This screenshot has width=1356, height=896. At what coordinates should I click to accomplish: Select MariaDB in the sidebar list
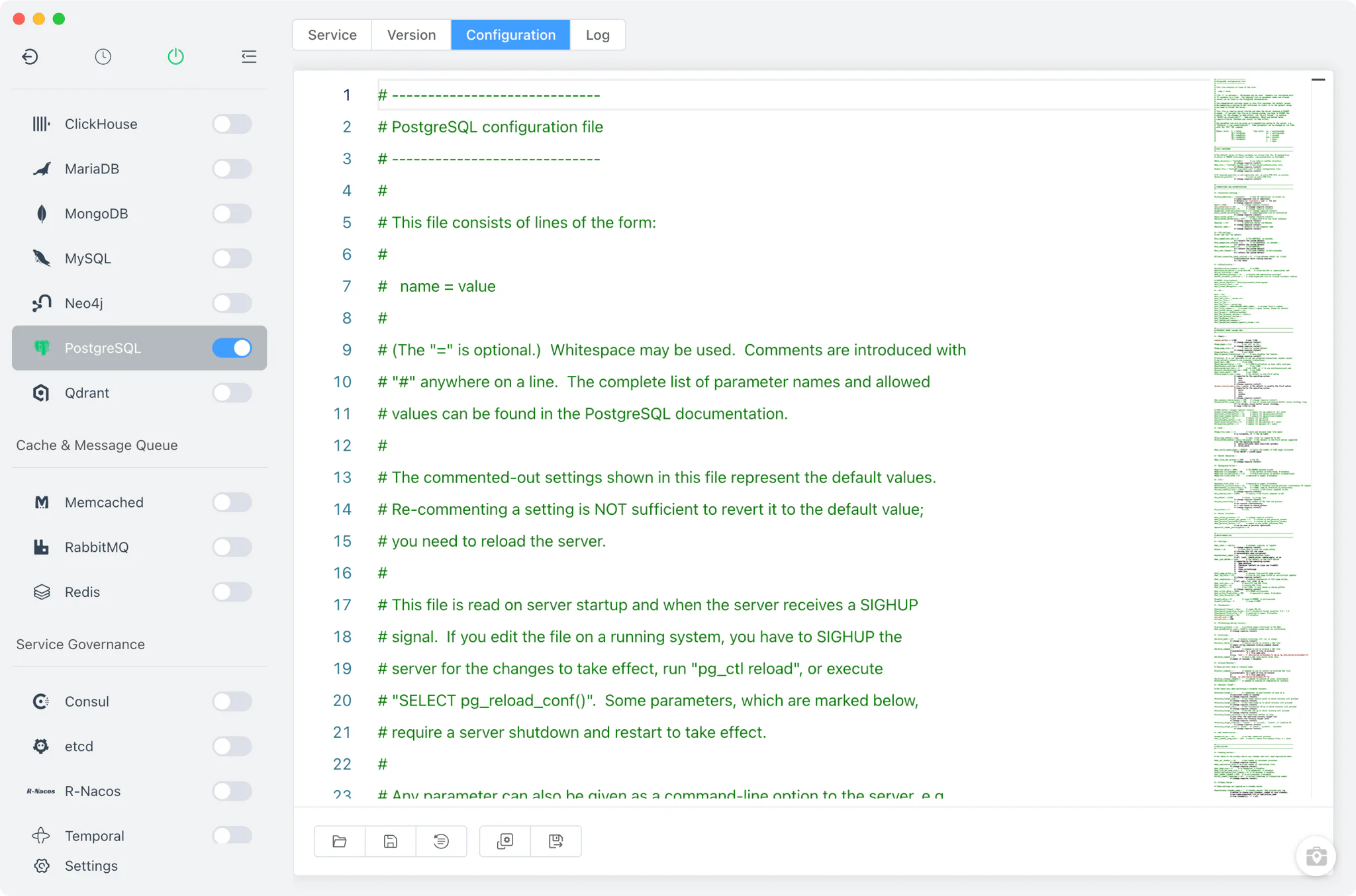(139, 169)
